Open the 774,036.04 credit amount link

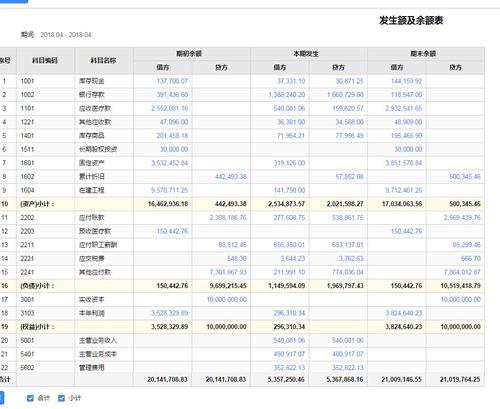(348, 272)
